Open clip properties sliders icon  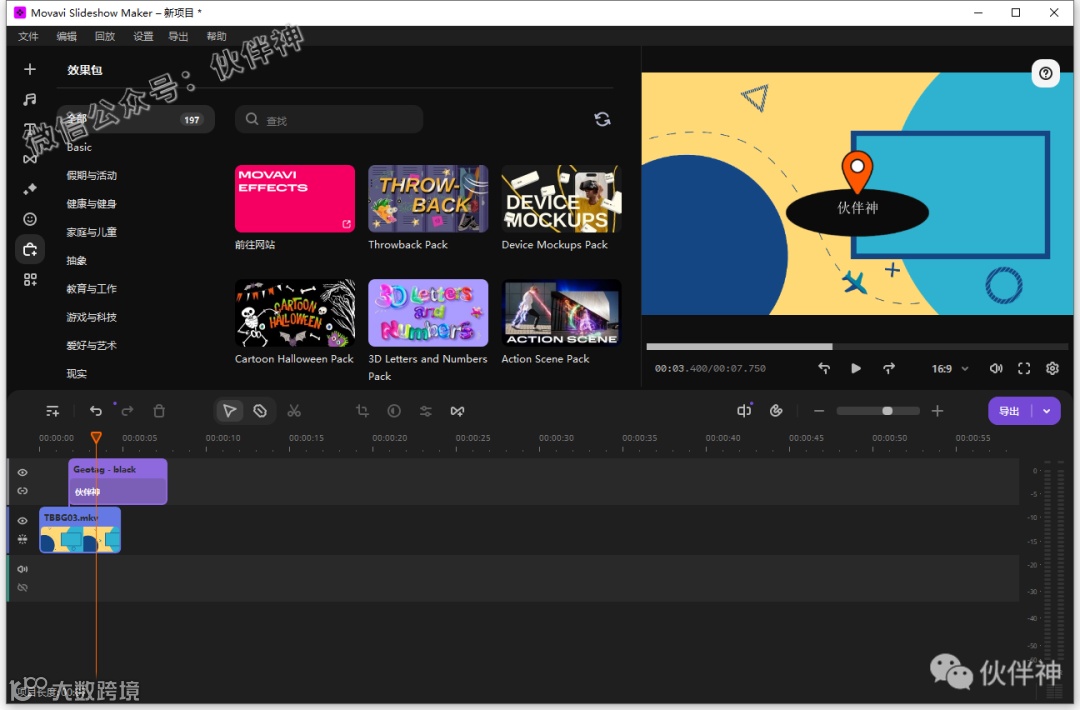pyautogui.click(x=426, y=411)
